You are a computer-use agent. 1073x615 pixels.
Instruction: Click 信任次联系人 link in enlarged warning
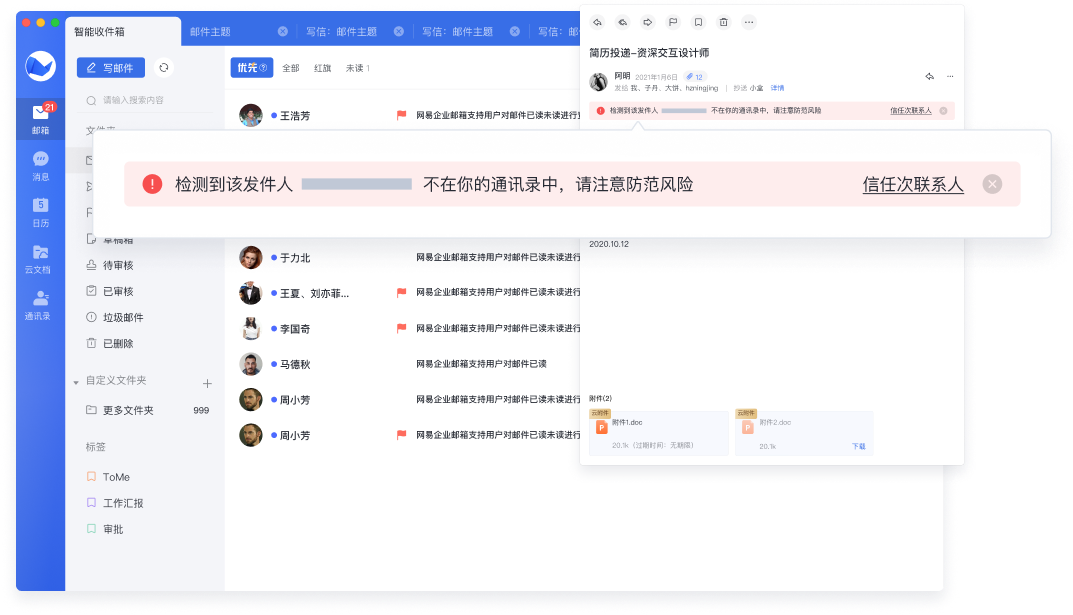pyautogui.click(x=913, y=184)
